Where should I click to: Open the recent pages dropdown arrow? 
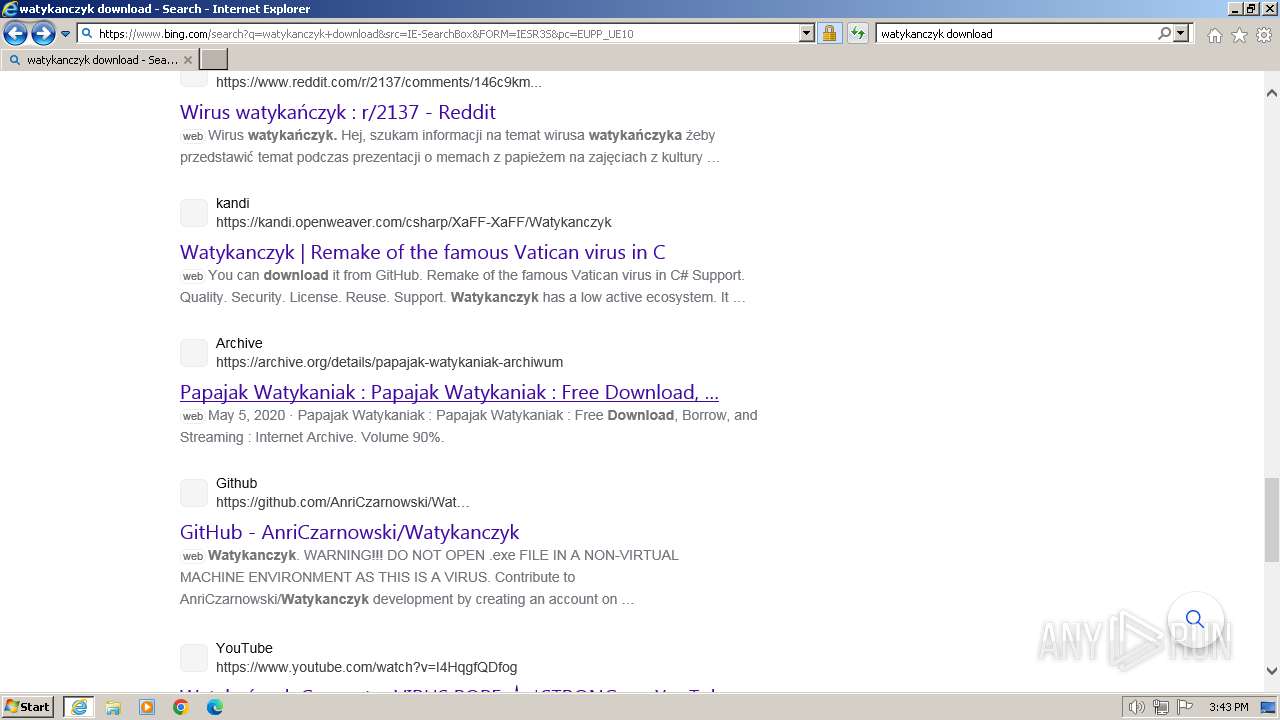pos(66,34)
